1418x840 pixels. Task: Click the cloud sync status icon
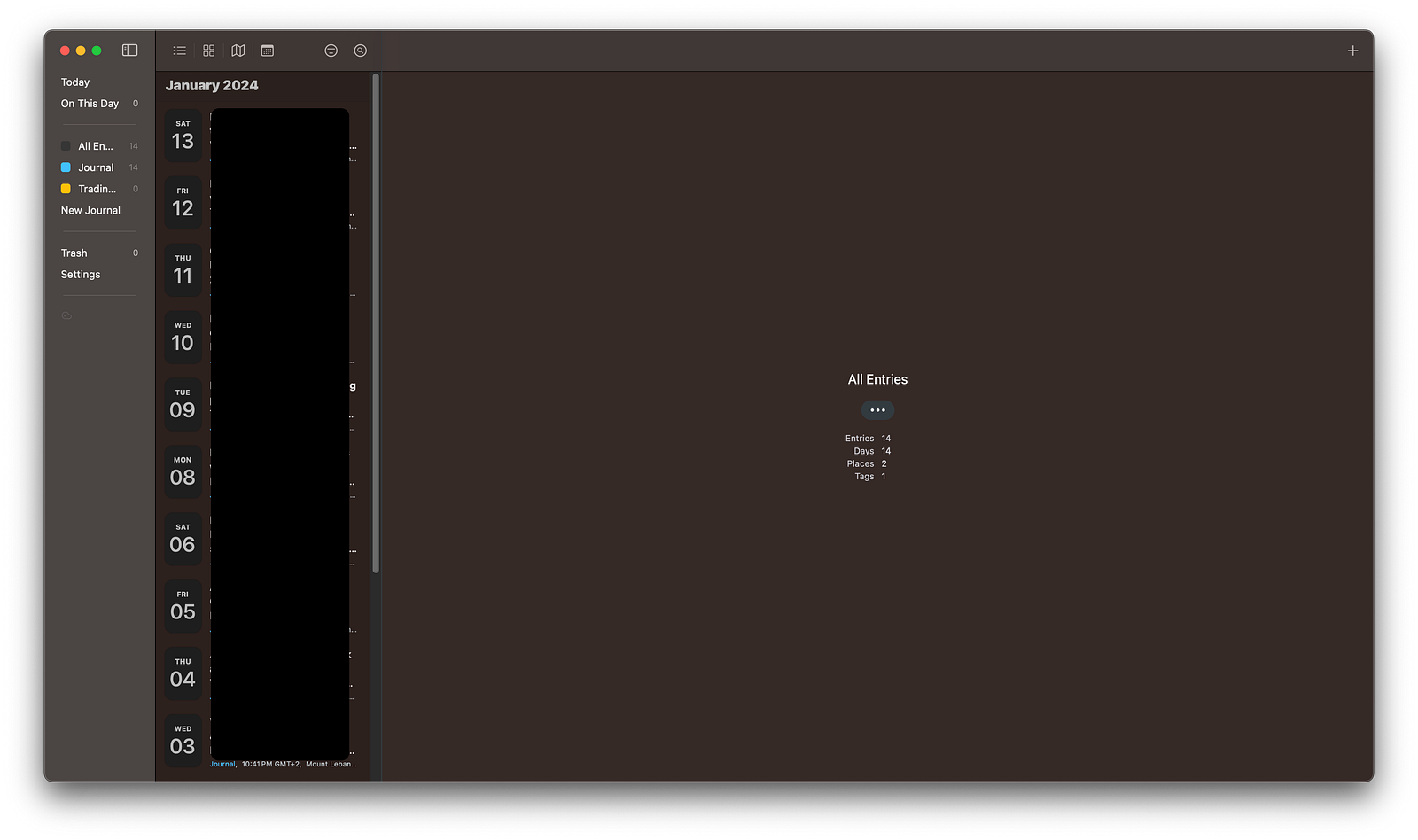[x=66, y=315]
